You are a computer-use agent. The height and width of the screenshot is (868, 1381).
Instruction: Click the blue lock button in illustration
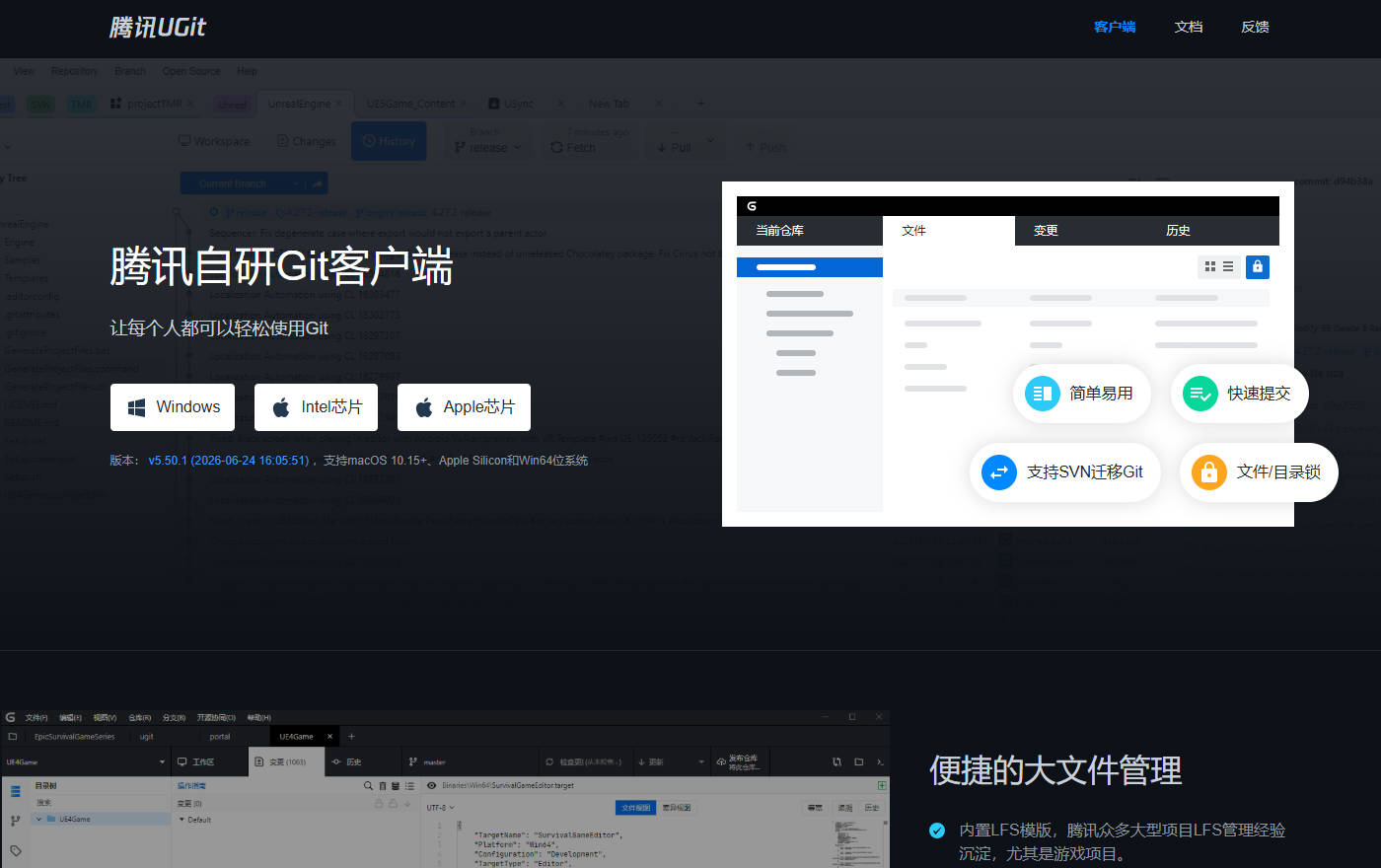pyautogui.click(x=1258, y=266)
